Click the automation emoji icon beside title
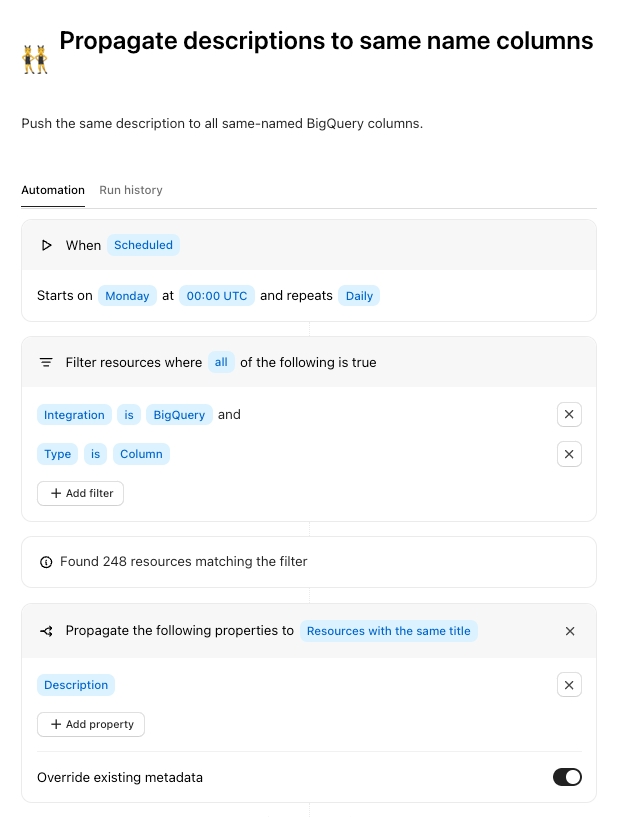 [x=35, y=60]
